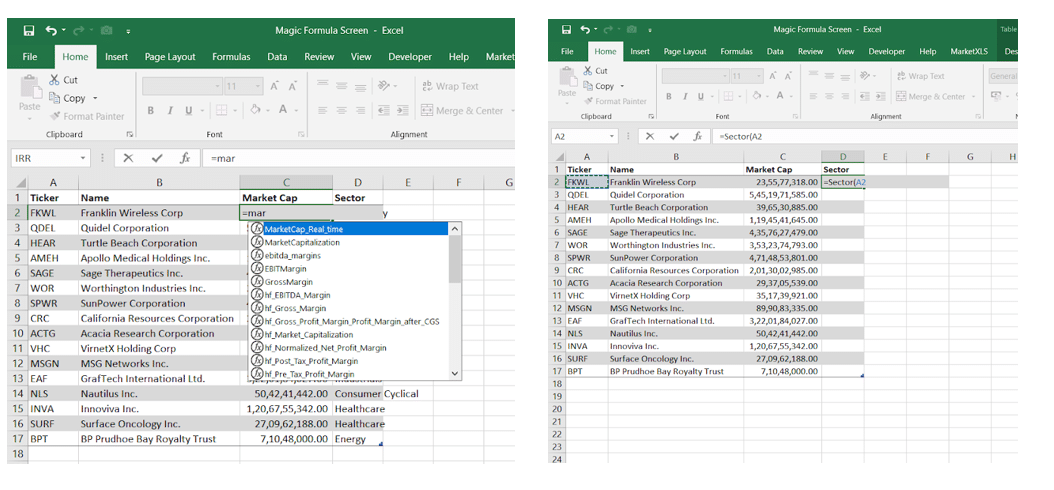Click formula bar showing =mar
Screen dimensions: 1054x490
tap(358, 159)
